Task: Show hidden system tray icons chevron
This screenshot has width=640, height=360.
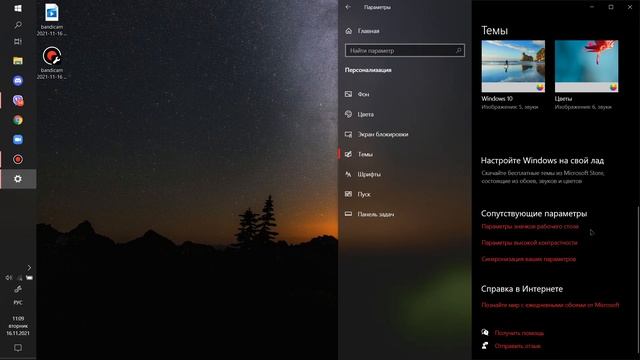Action: tap(29, 268)
